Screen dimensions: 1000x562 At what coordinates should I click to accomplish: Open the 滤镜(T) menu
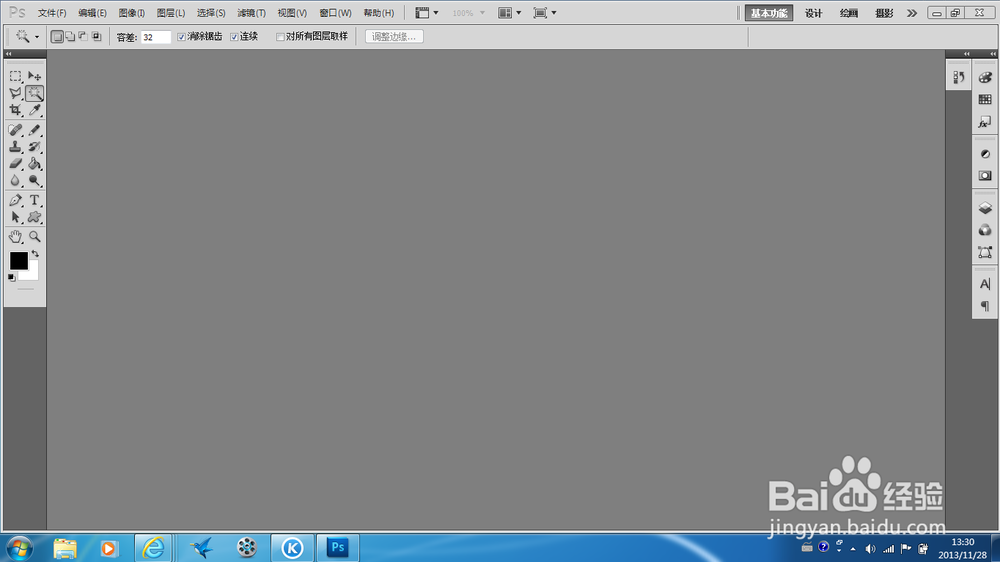click(251, 13)
